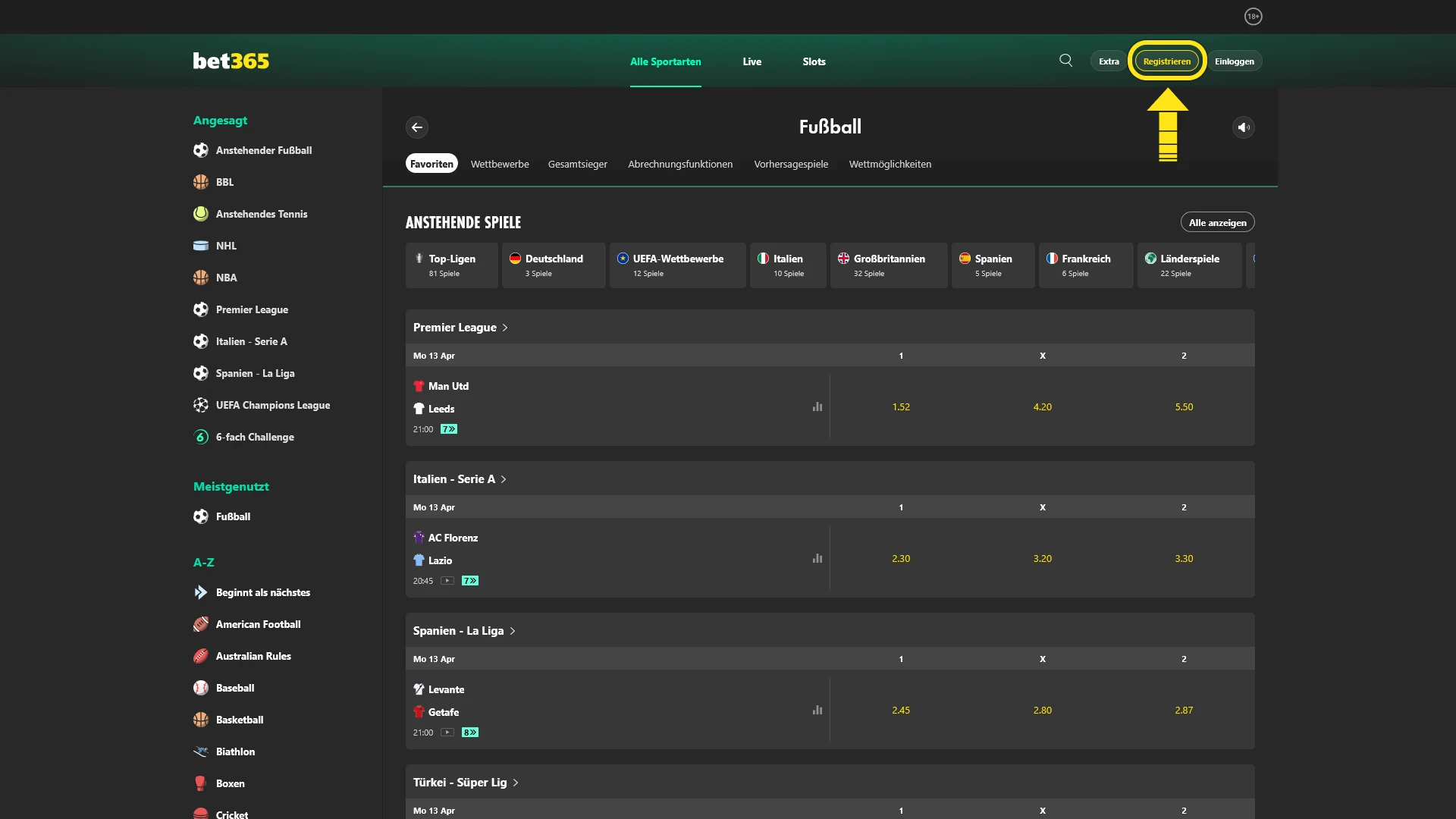Screen dimensions: 1456x819
Task: Select the Vorhersagespiele filter tab
Action: 791,164
